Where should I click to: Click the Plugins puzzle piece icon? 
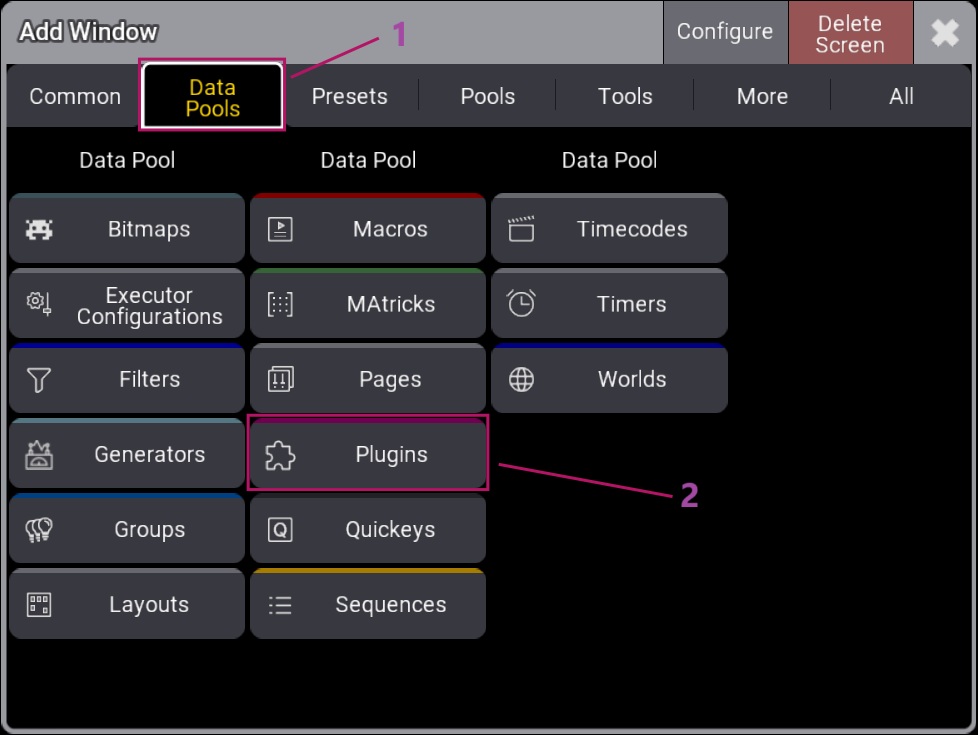[280, 455]
